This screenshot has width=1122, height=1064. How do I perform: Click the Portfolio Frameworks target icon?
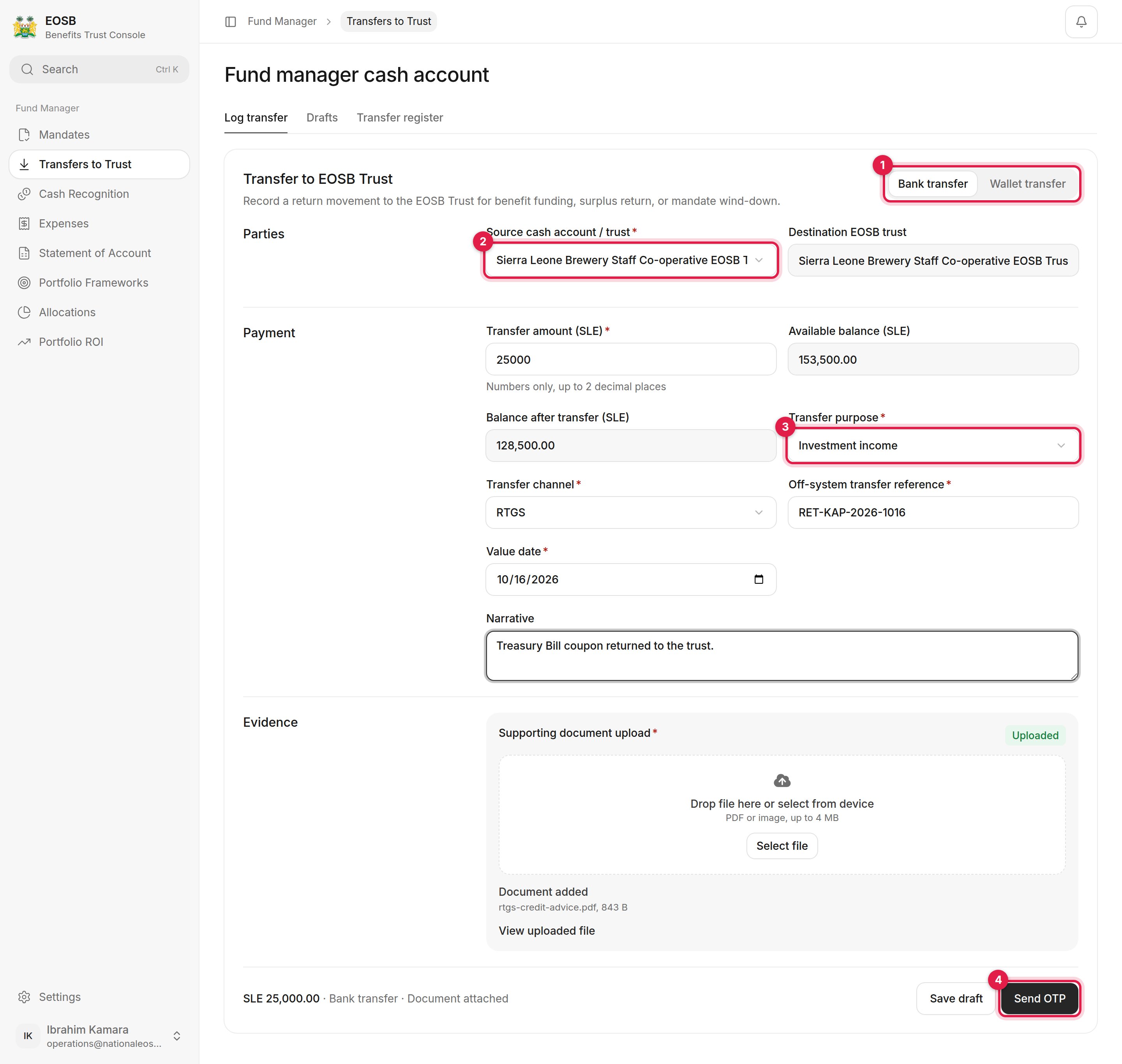coord(24,282)
